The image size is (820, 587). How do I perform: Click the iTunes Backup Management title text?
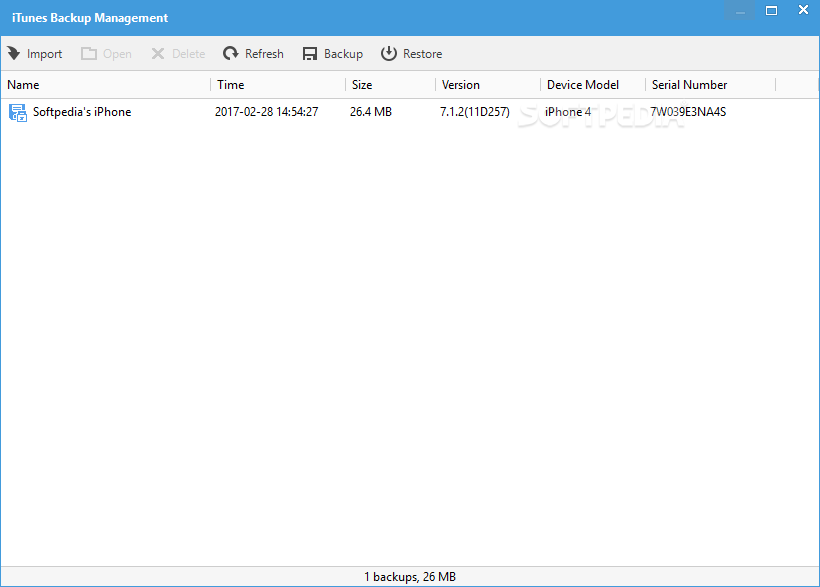90,18
